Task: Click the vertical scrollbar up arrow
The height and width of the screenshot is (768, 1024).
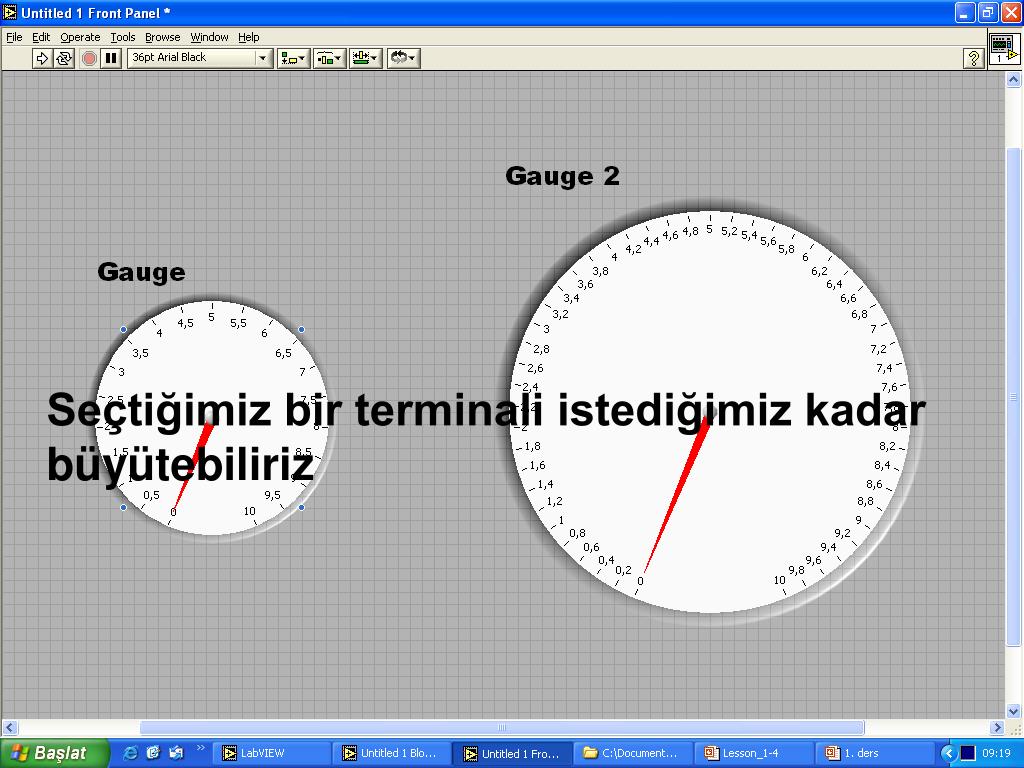Action: point(1014,80)
